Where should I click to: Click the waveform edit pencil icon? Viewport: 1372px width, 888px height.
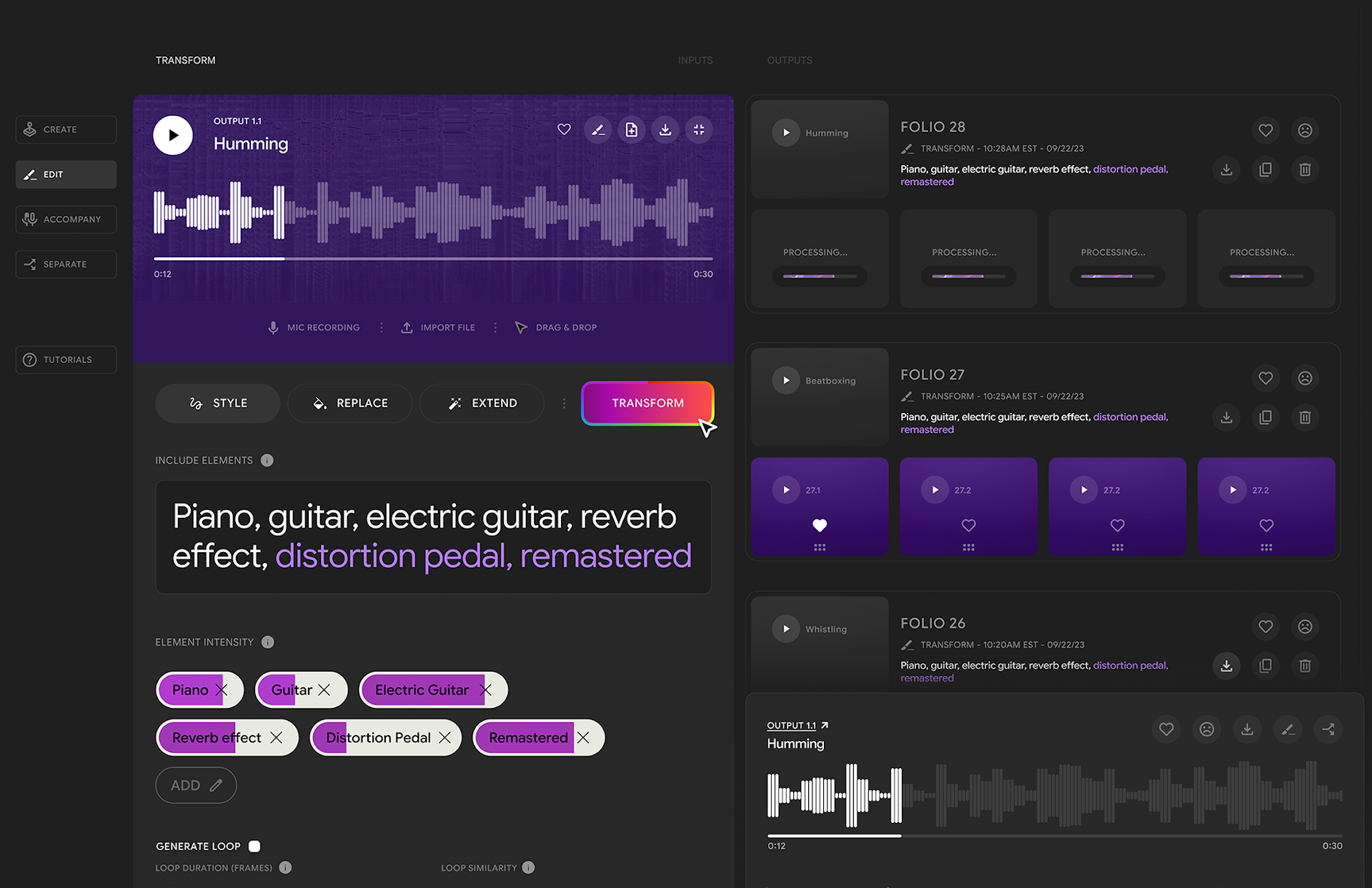pos(597,130)
